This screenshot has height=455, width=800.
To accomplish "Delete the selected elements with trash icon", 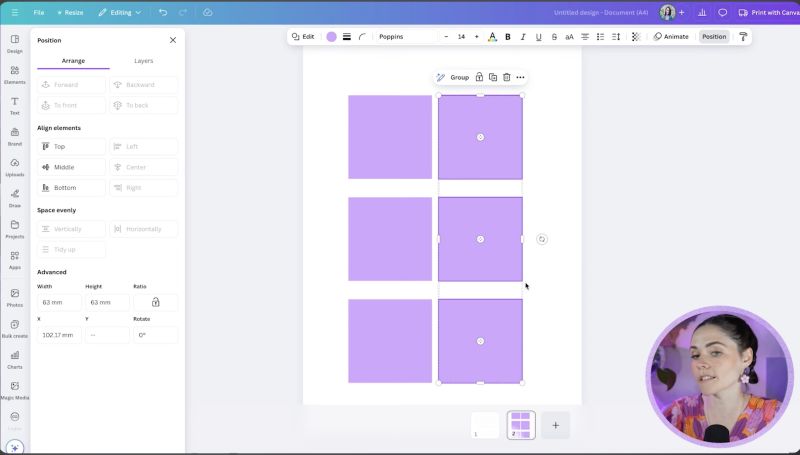I will (507, 77).
